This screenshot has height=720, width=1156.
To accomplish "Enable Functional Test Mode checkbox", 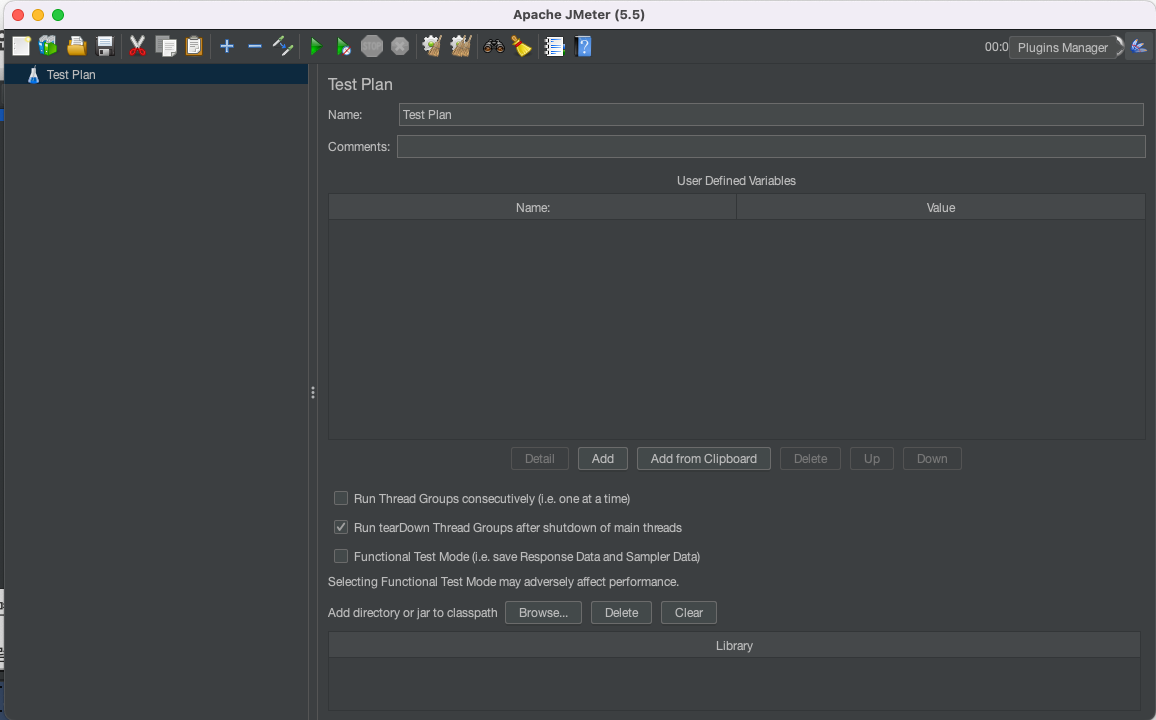I will 341,556.
